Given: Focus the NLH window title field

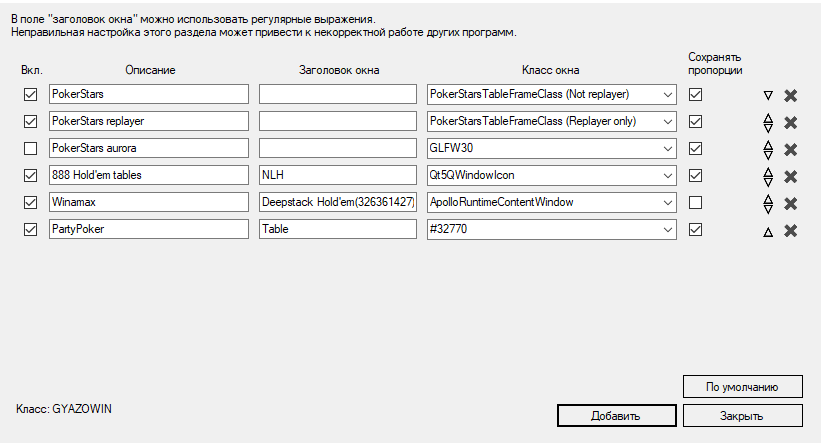Looking at the screenshot, I should click(338, 175).
